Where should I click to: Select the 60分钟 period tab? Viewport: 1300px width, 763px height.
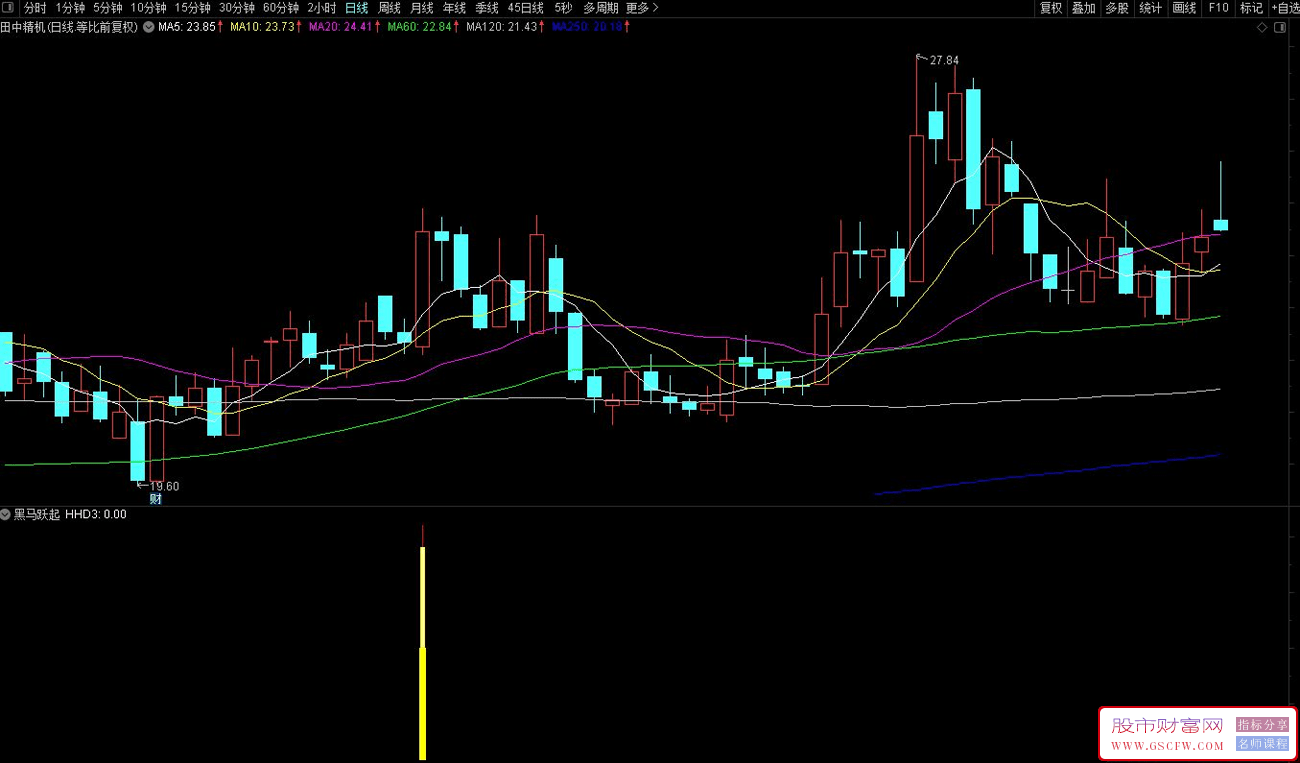click(281, 8)
